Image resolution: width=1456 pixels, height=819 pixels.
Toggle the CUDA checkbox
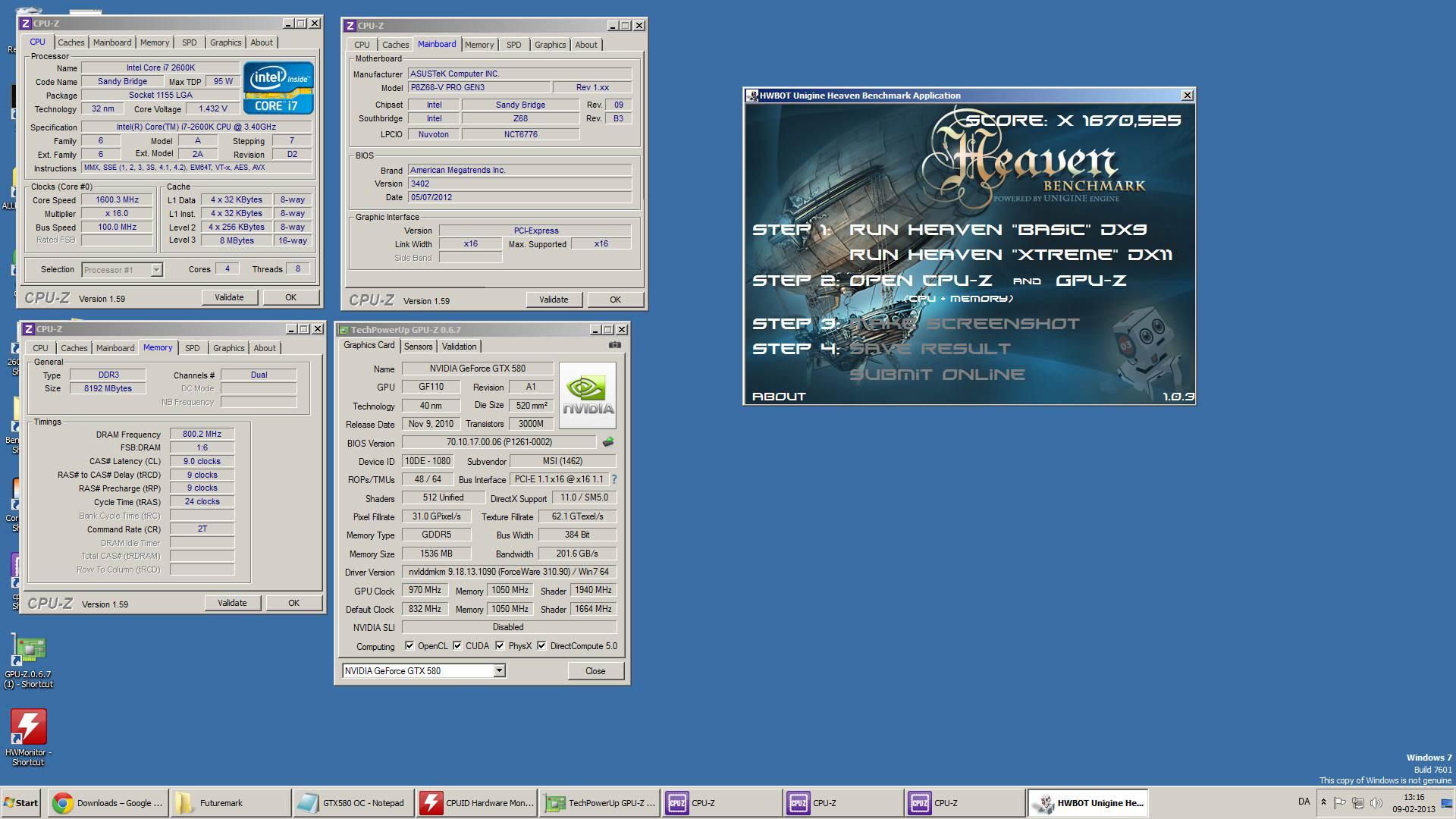pos(457,646)
